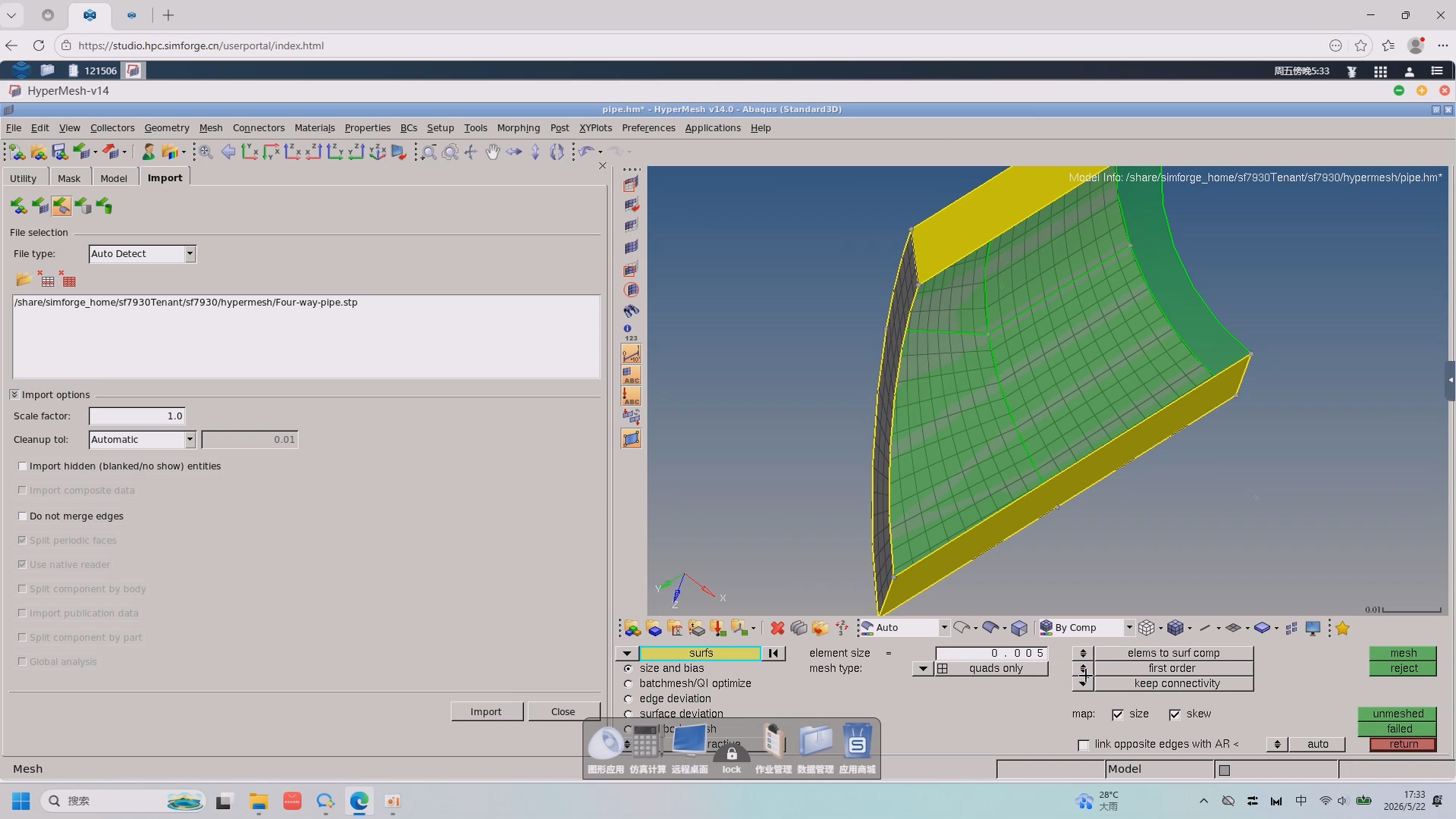Click the user profile person icon in toolbar
The height and width of the screenshot is (819, 1456).
click(149, 152)
